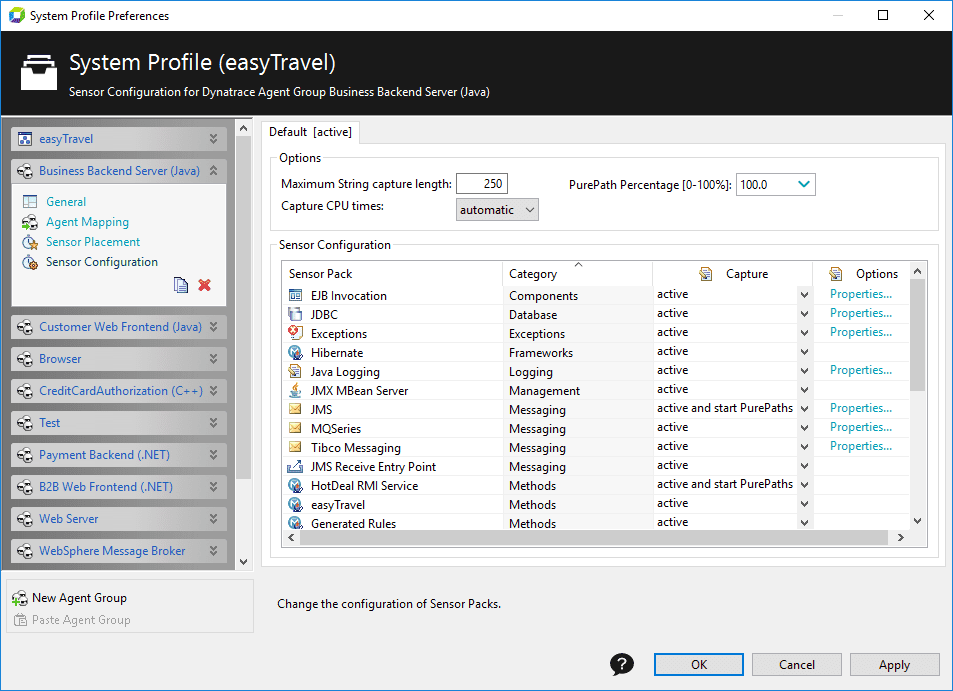Click the Cancel button
Viewport: 953px width, 691px height.
coord(796,664)
